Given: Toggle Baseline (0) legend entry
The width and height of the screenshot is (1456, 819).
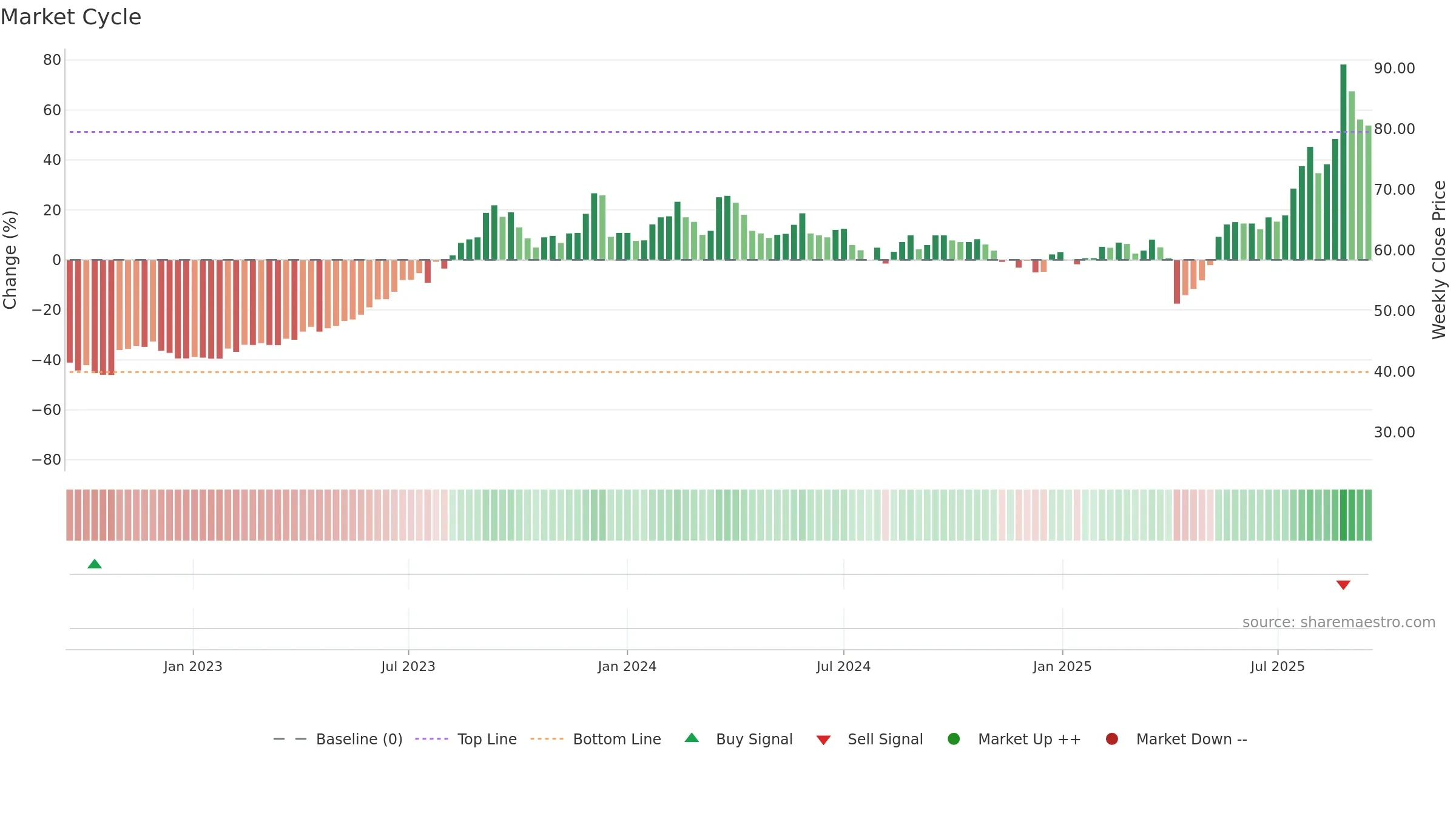Looking at the screenshot, I should 338,740.
